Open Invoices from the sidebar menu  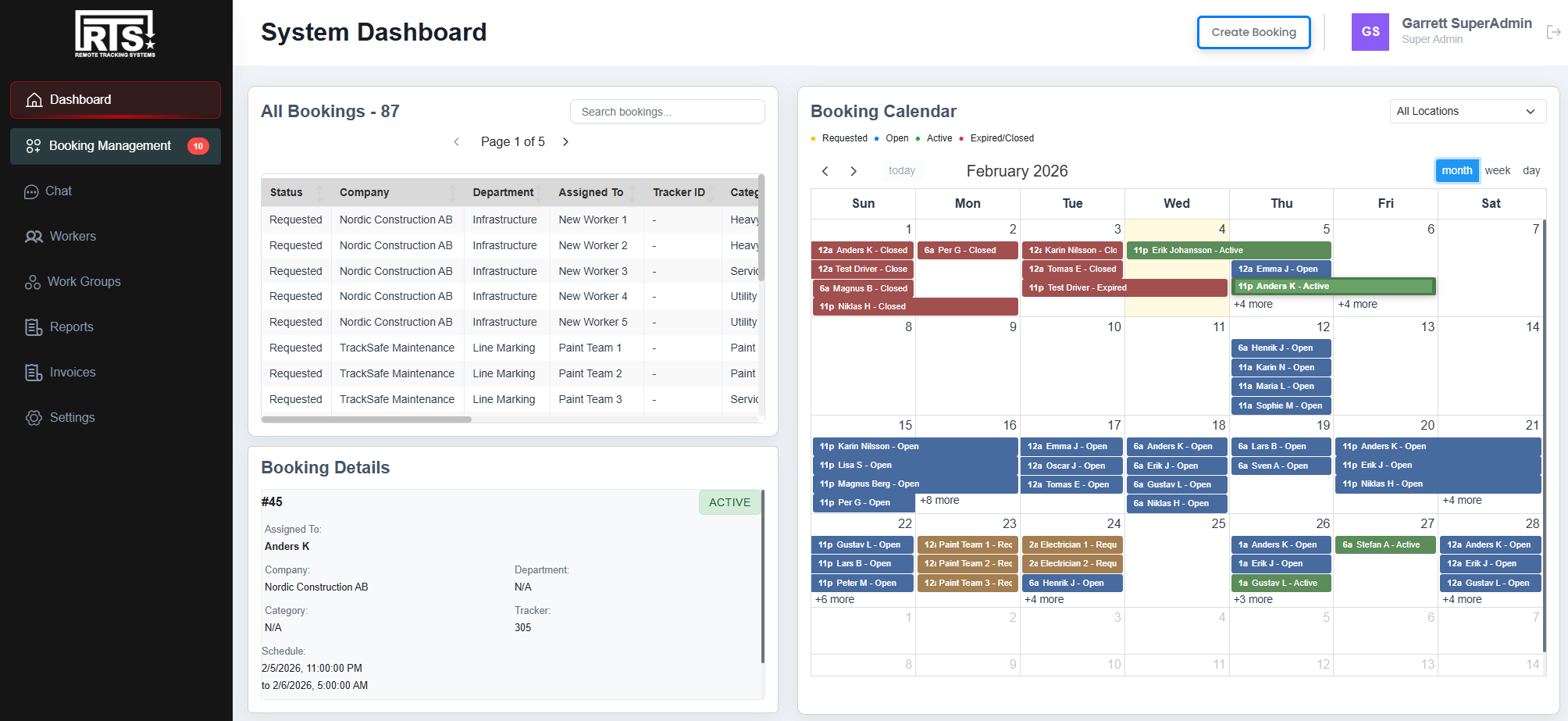tap(33, 372)
